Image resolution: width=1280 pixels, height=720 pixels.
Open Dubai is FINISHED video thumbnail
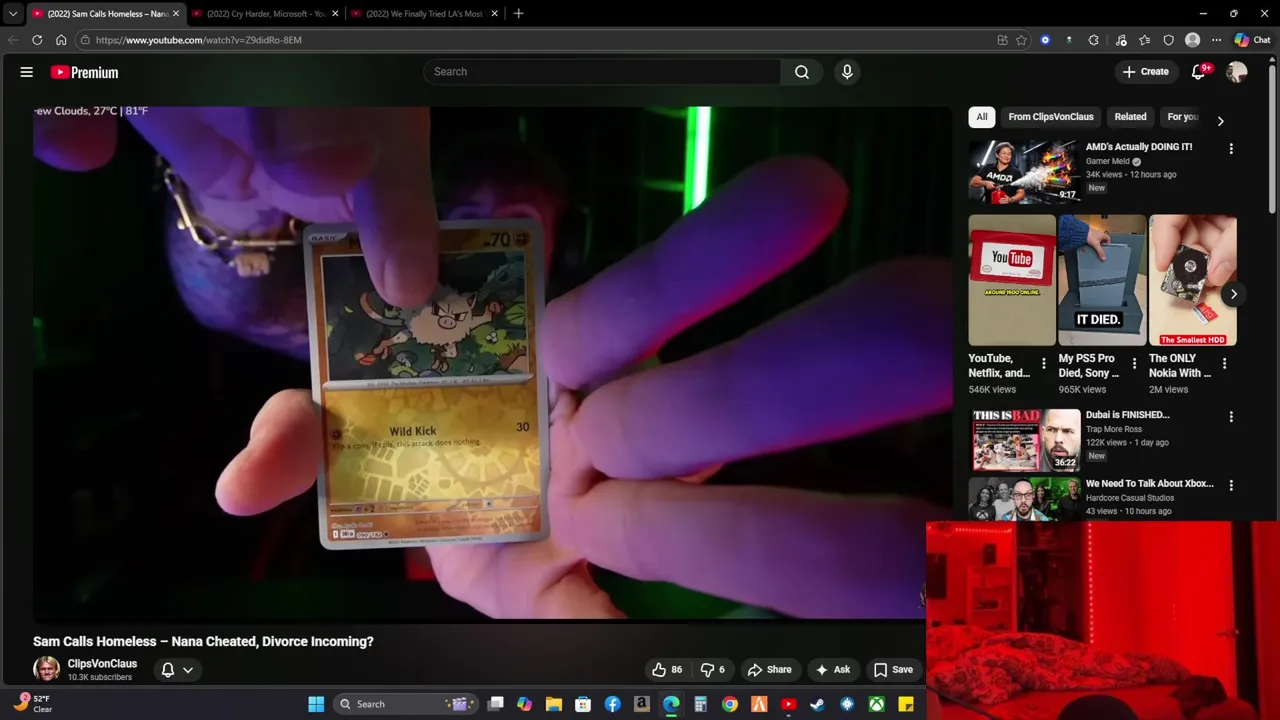coord(1024,439)
